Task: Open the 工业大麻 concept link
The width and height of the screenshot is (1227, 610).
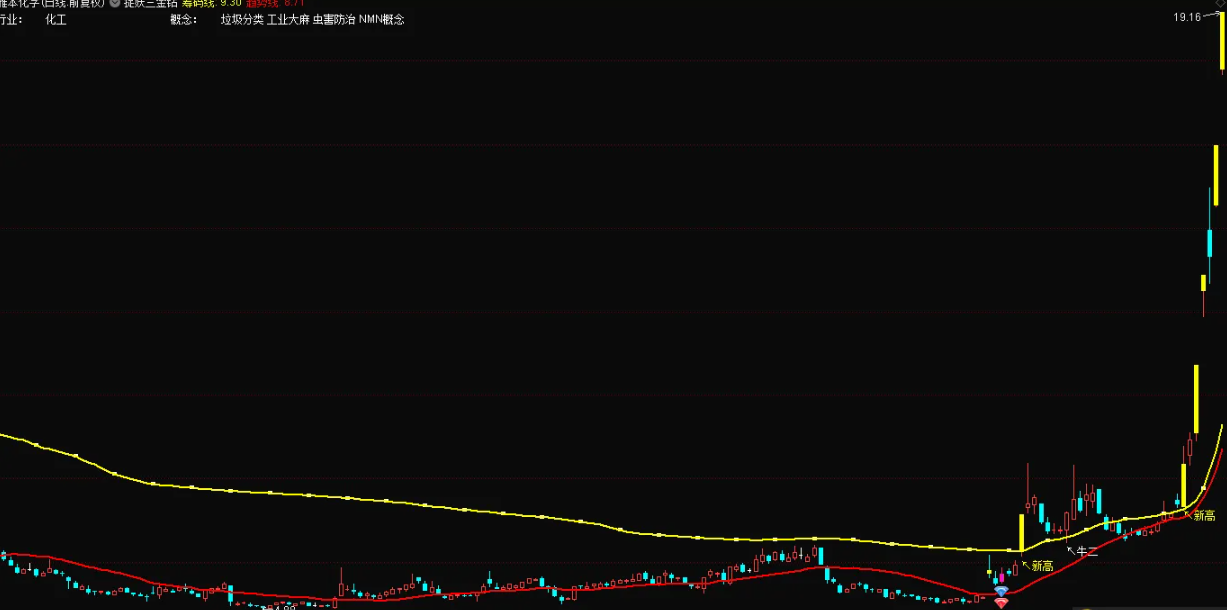Action: [288, 20]
